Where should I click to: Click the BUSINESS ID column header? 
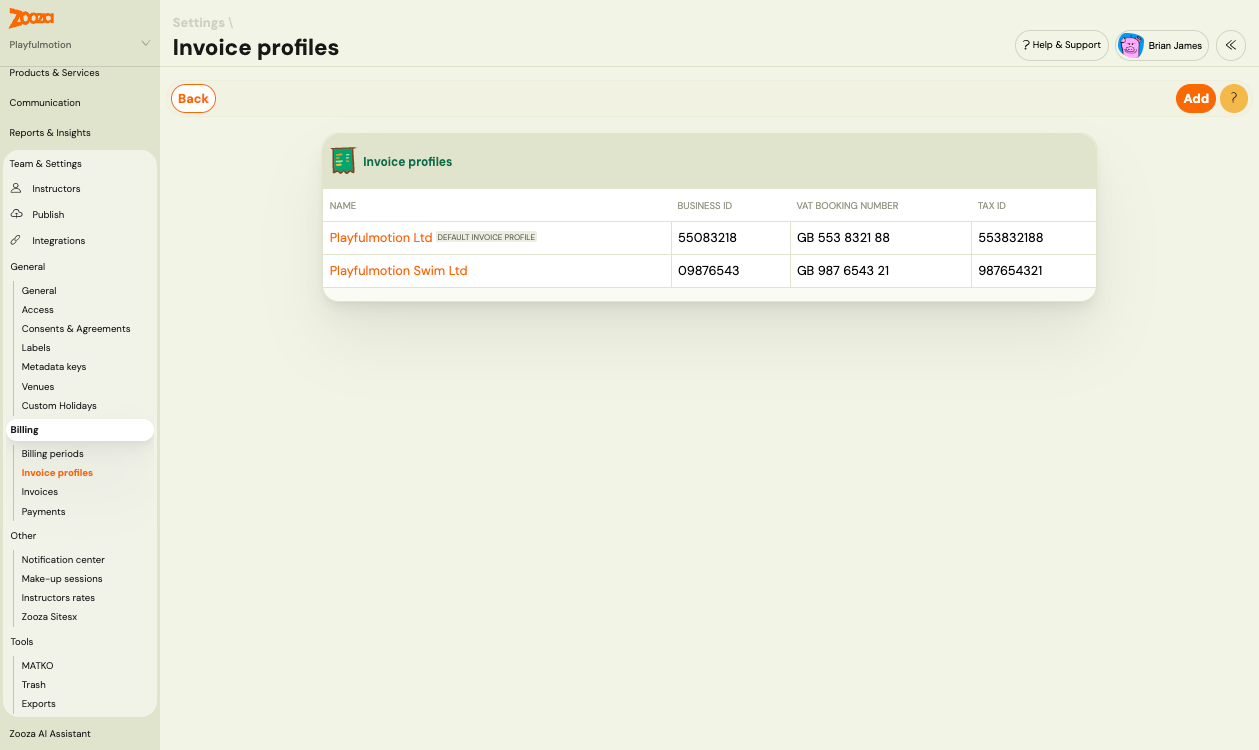[705, 206]
